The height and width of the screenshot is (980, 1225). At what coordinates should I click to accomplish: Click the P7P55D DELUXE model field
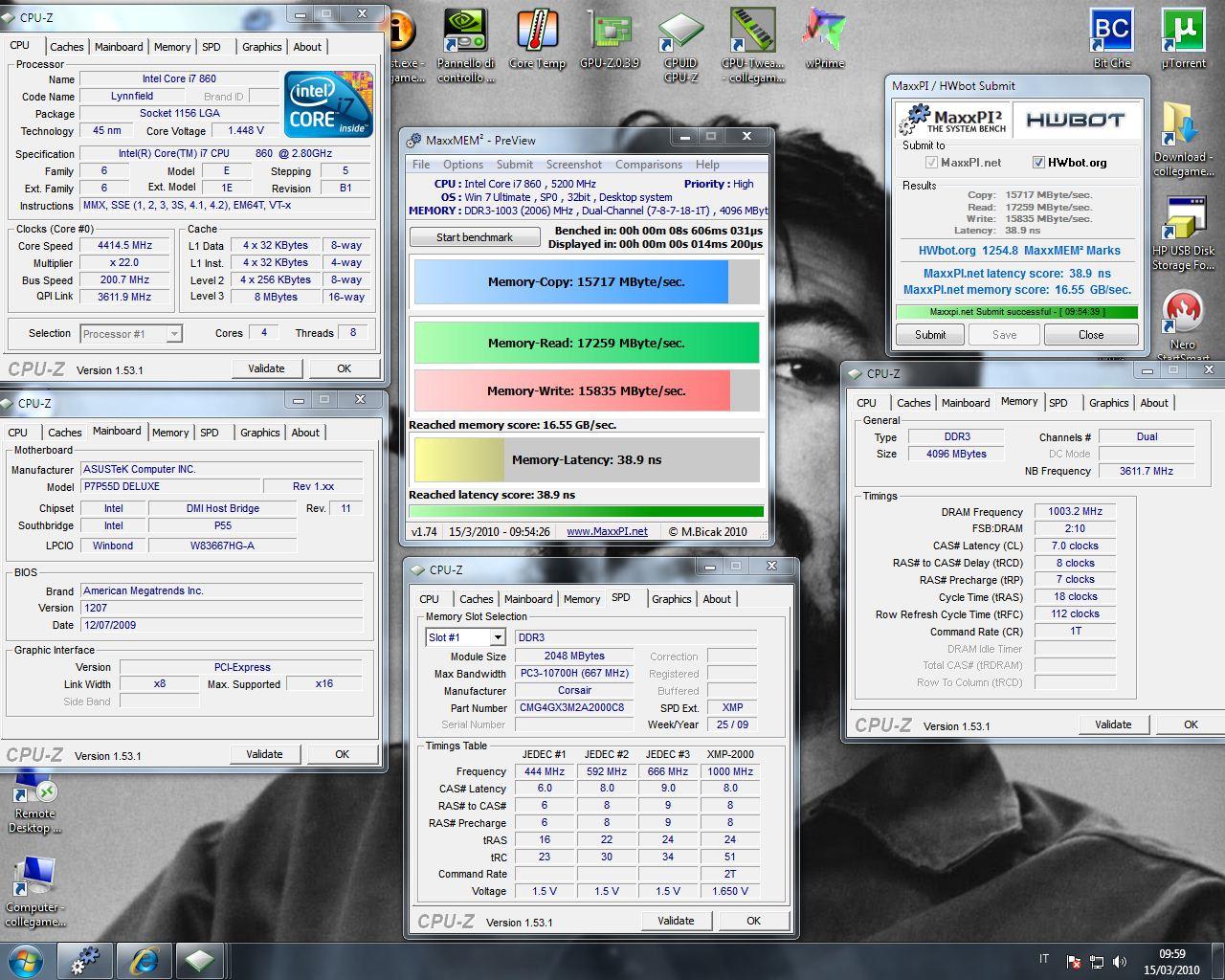point(170,486)
